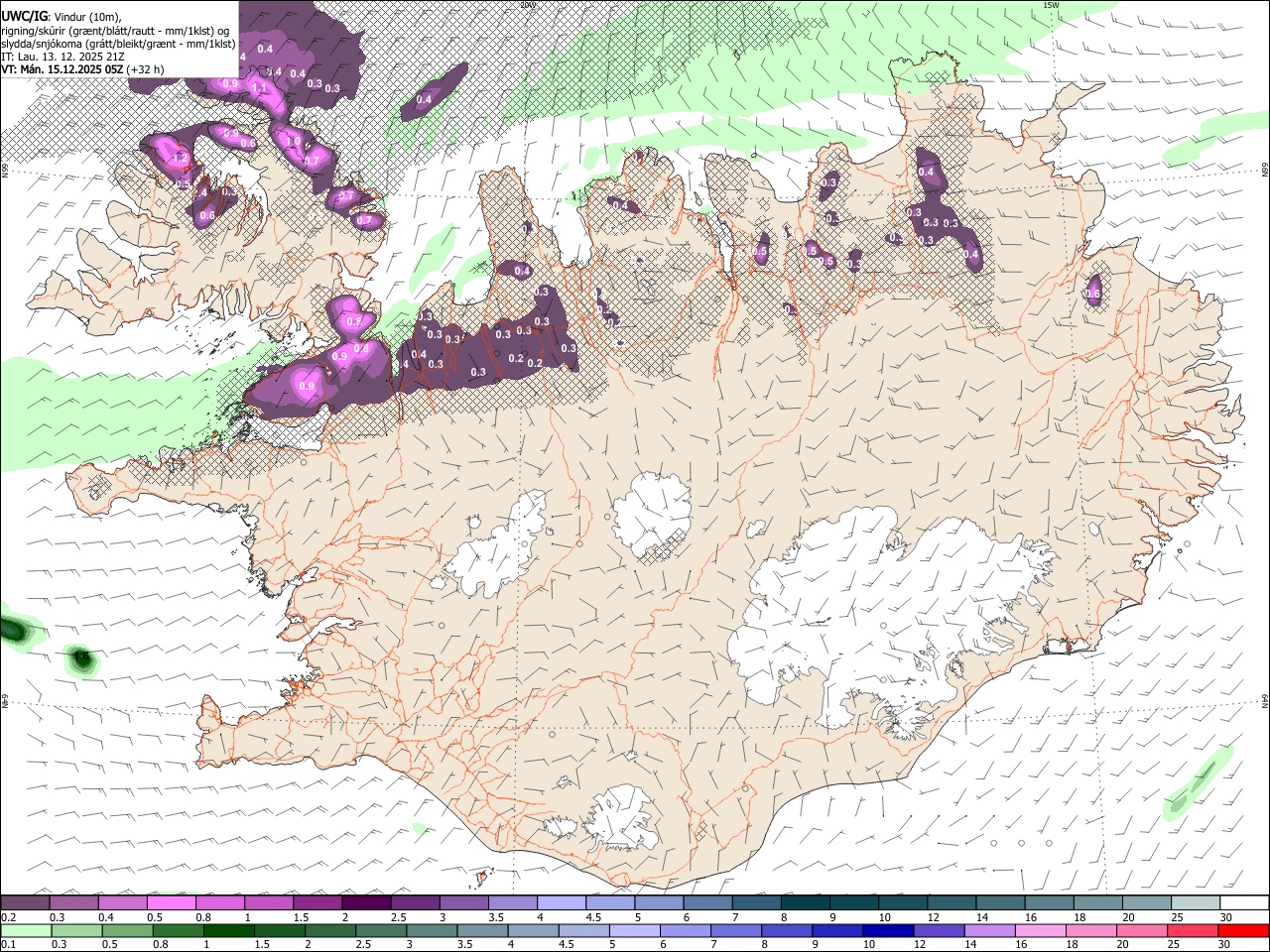
Task: Click the lower scale swatch between 14 and 16
Action: coord(989,930)
